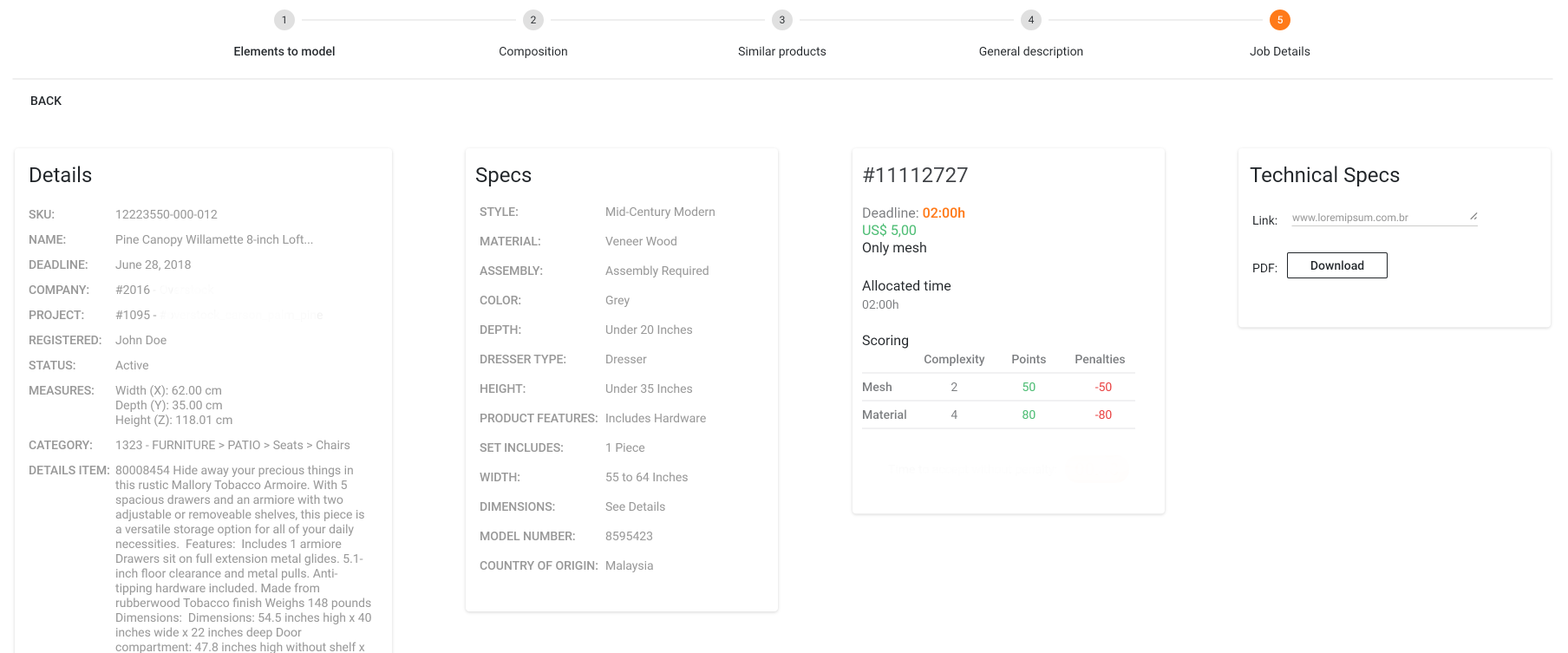This screenshot has height=653, width=1568.
Task: Select the Job Details step label
Action: (x=1280, y=51)
